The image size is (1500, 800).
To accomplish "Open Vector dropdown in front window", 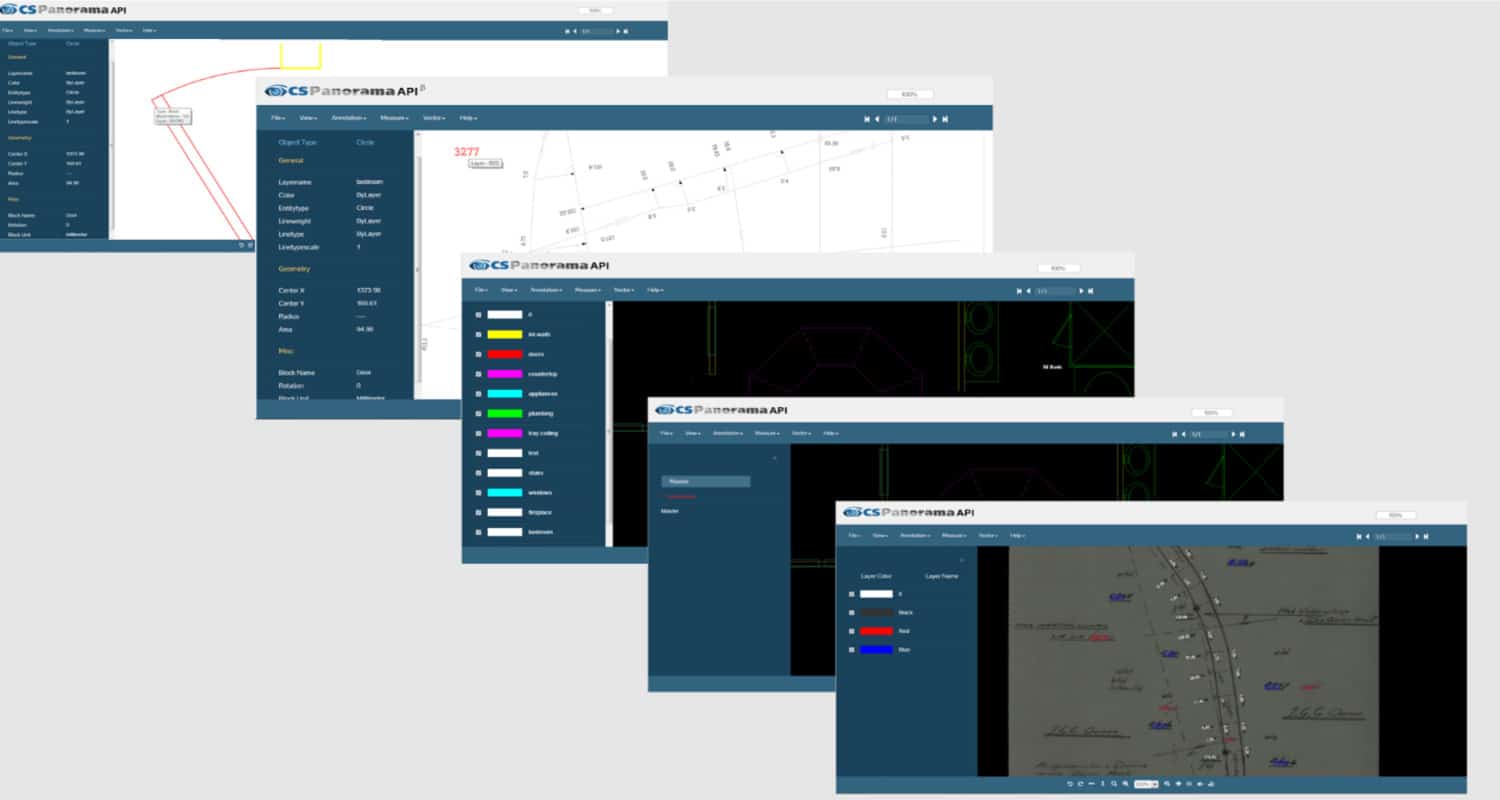I will (x=988, y=536).
